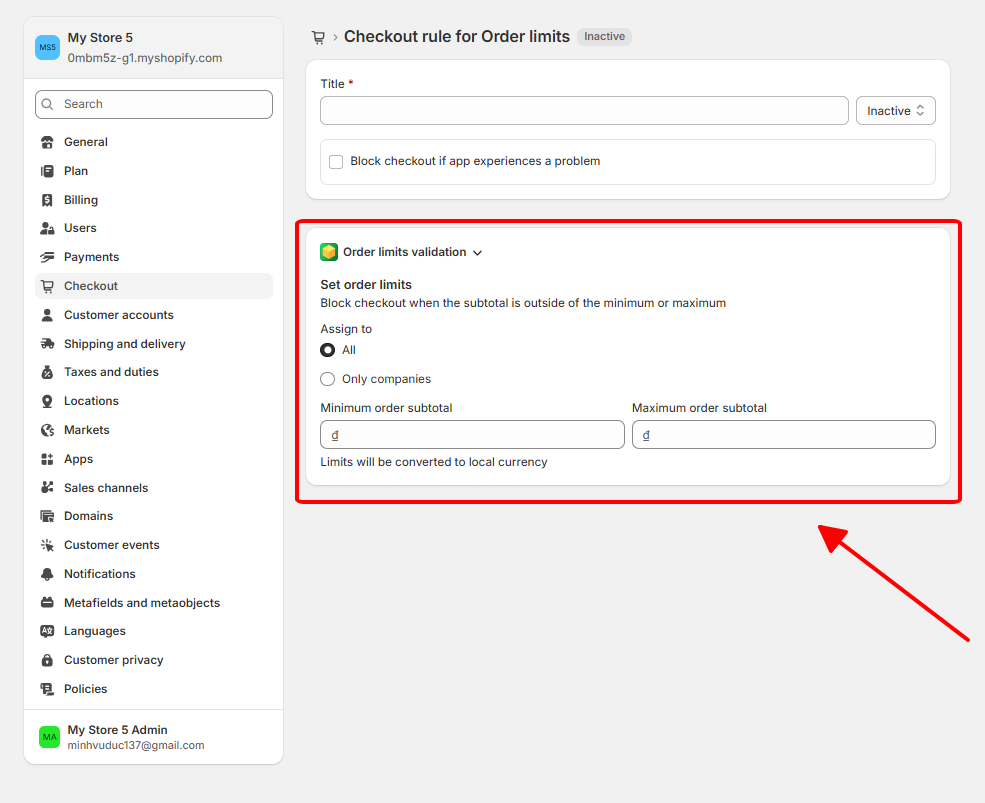Click the breadcrumb cart icon beside page title

click(318, 38)
